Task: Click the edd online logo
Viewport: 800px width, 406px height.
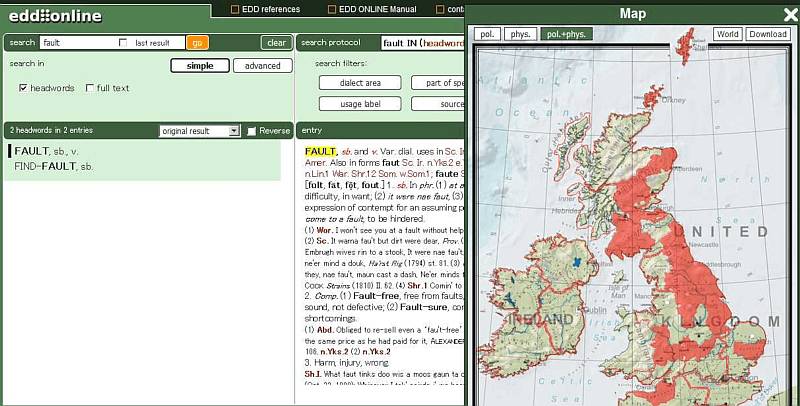Action: 55,16
